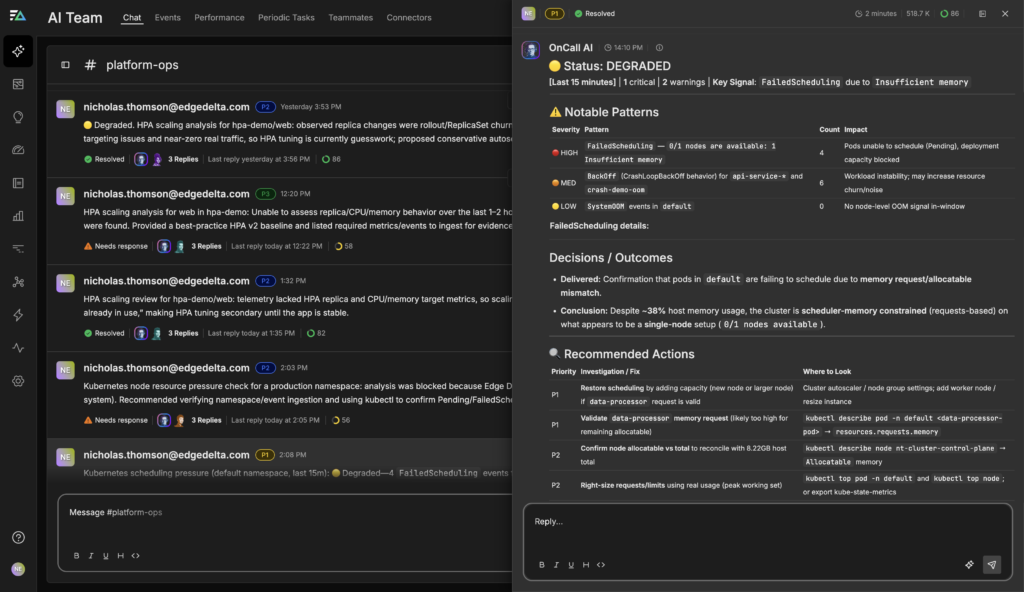Open the bar chart icon in sidebar
This screenshot has width=1024, height=592.
click(x=18, y=215)
